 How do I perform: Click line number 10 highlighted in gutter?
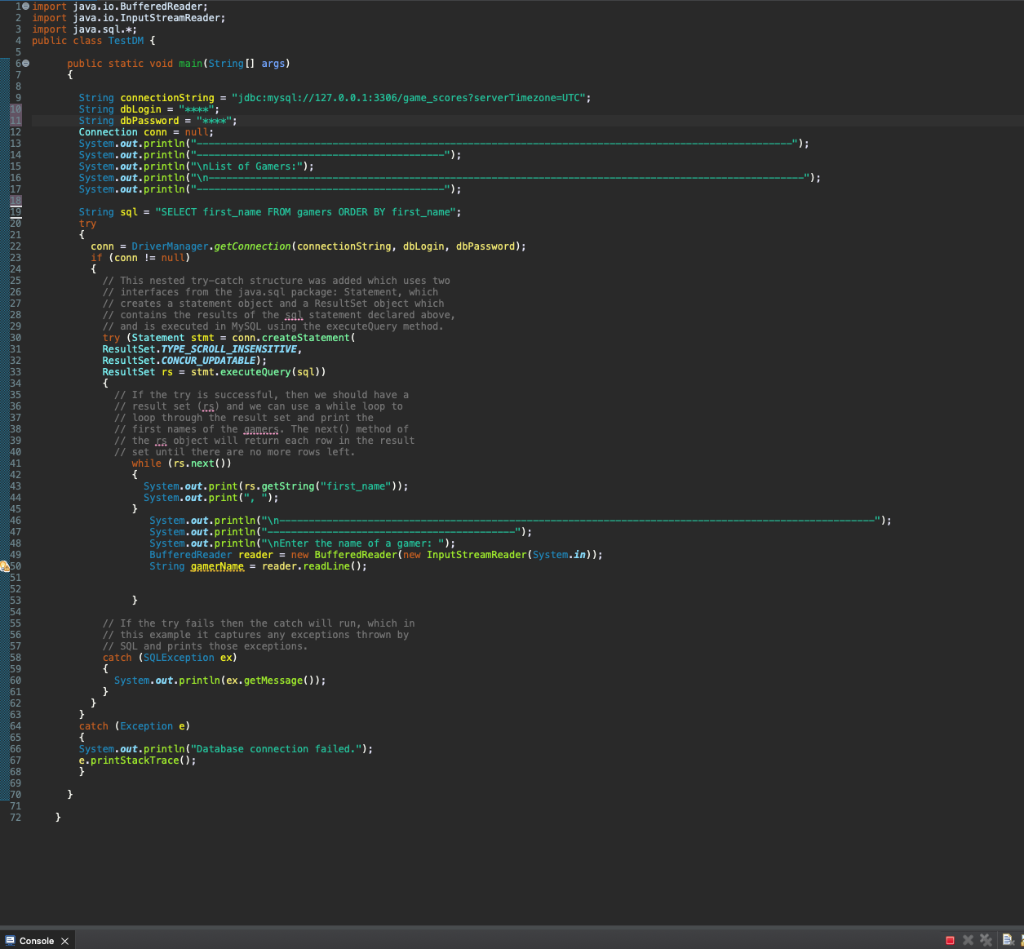[16, 109]
